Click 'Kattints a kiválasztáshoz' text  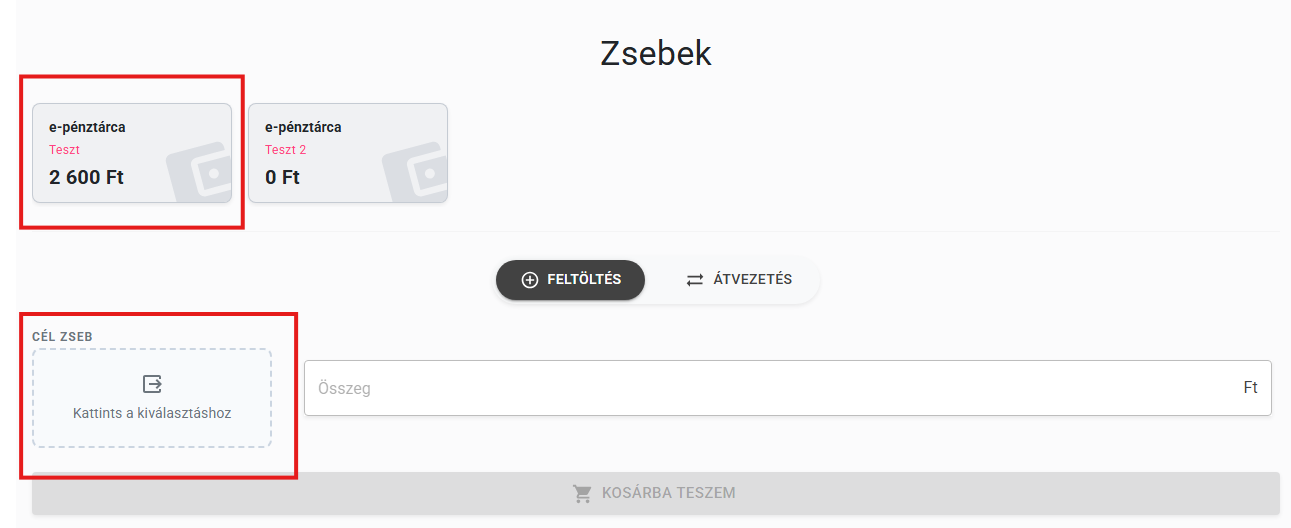click(152, 413)
